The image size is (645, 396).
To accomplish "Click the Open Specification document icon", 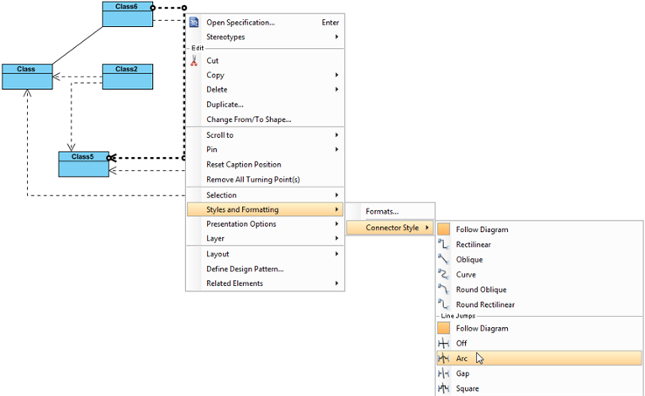I will 194,22.
